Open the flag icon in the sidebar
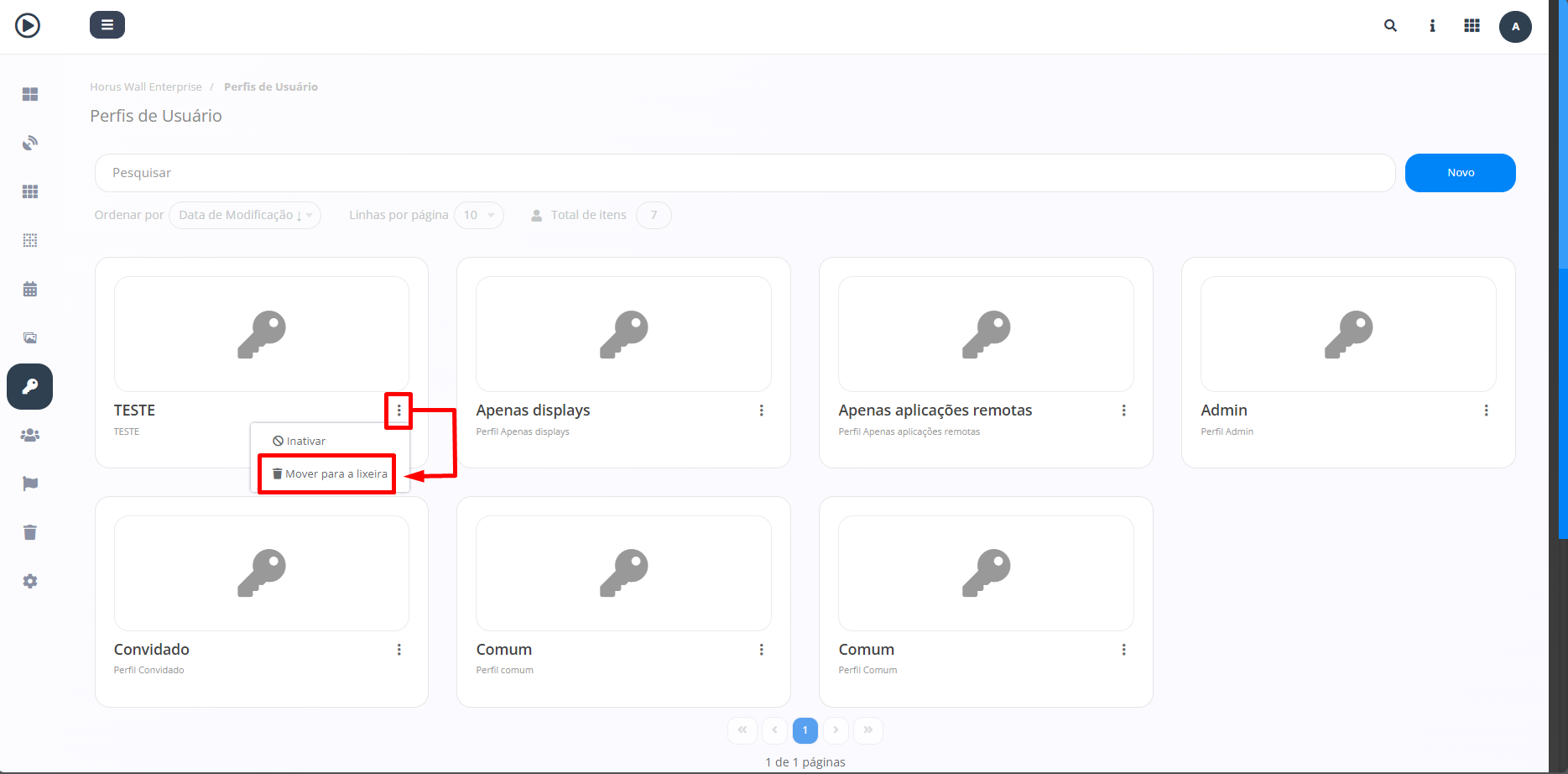Viewport: 1568px width, 774px height. [x=29, y=484]
